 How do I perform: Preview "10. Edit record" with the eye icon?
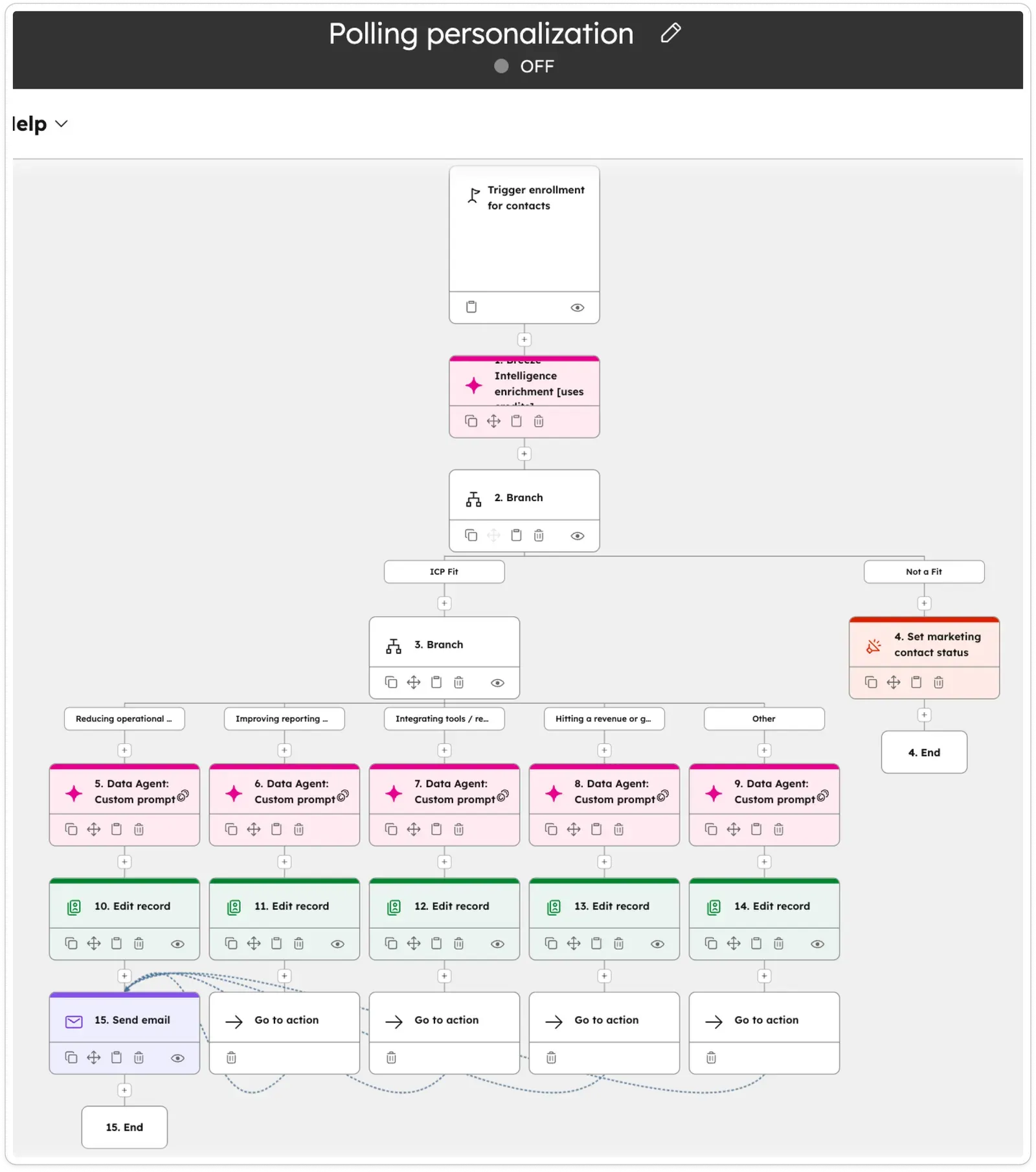pos(179,944)
